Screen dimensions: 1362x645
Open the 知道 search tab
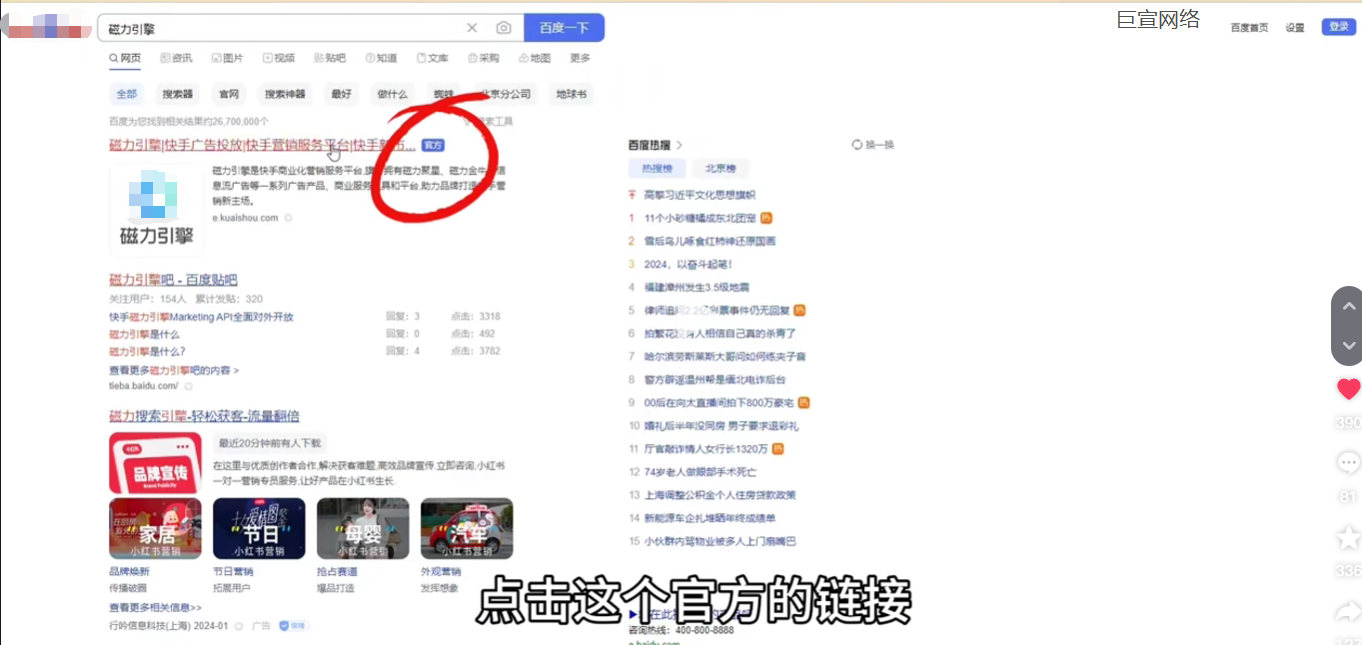click(382, 58)
